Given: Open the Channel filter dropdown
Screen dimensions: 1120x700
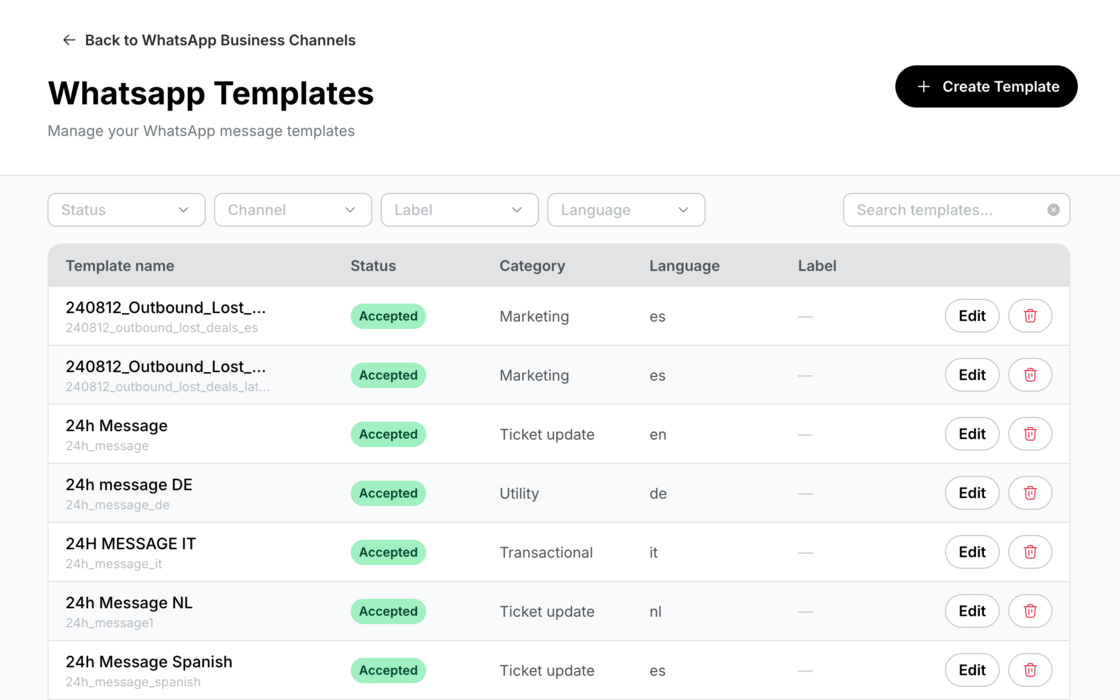Looking at the screenshot, I should click(293, 210).
